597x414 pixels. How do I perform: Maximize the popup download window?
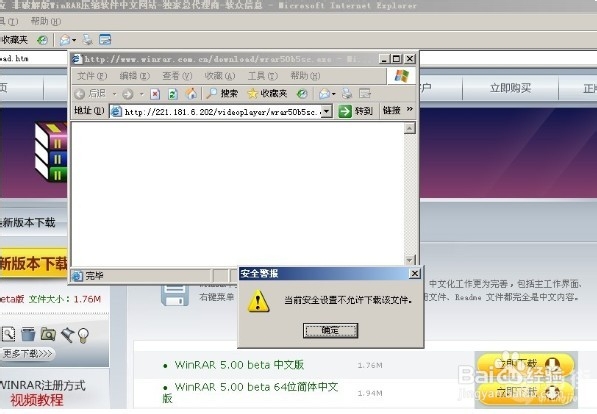click(396, 59)
